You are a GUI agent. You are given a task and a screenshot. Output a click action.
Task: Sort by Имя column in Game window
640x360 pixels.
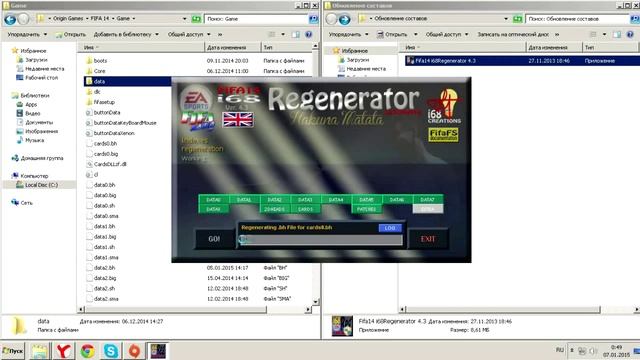(141, 47)
